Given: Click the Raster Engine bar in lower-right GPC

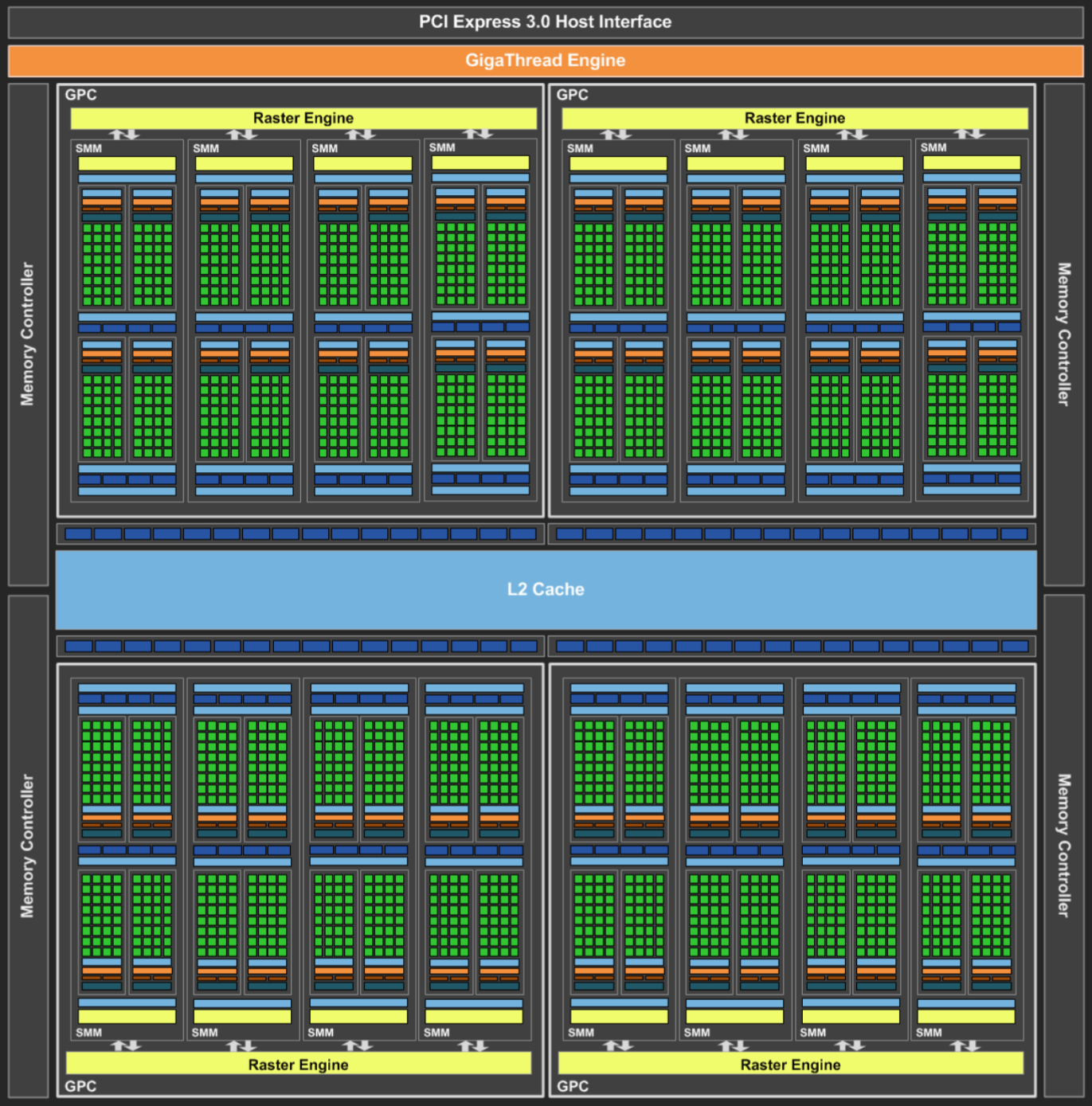Looking at the screenshot, I should pyautogui.click(x=791, y=1065).
